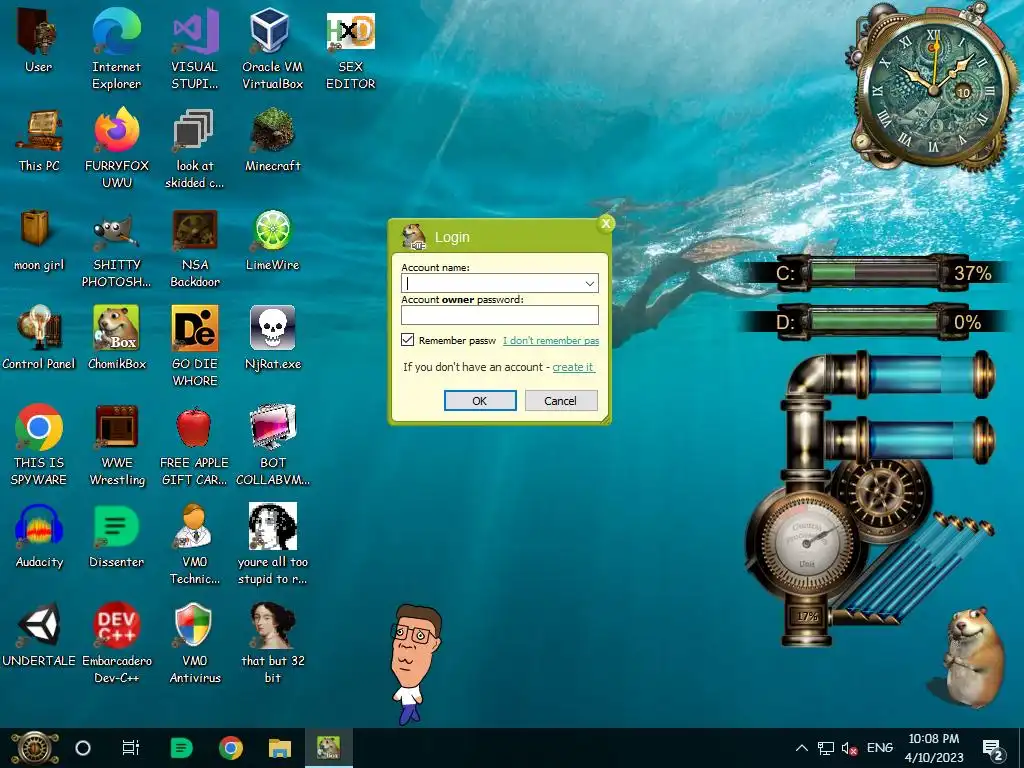1024x768 pixels.
Task: Select the NjRat.exe skull icon
Action: pyautogui.click(x=272, y=338)
